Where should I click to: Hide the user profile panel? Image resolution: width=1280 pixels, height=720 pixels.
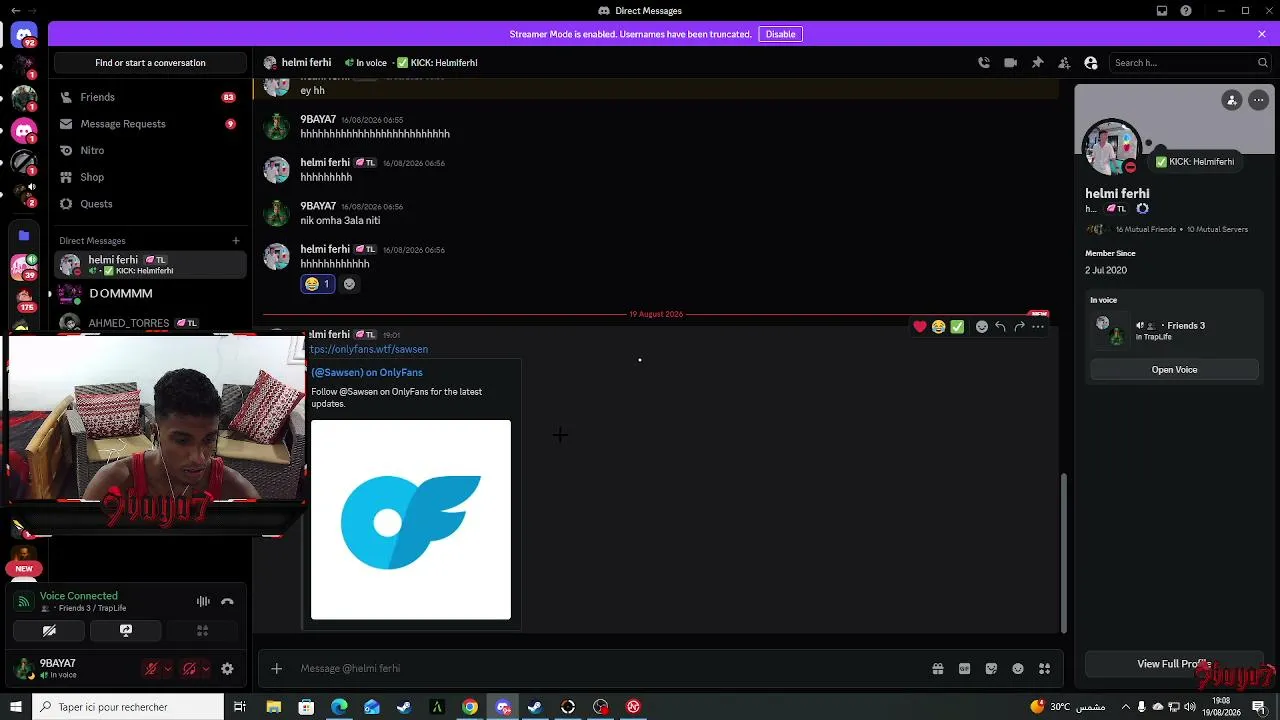[1091, 62]
